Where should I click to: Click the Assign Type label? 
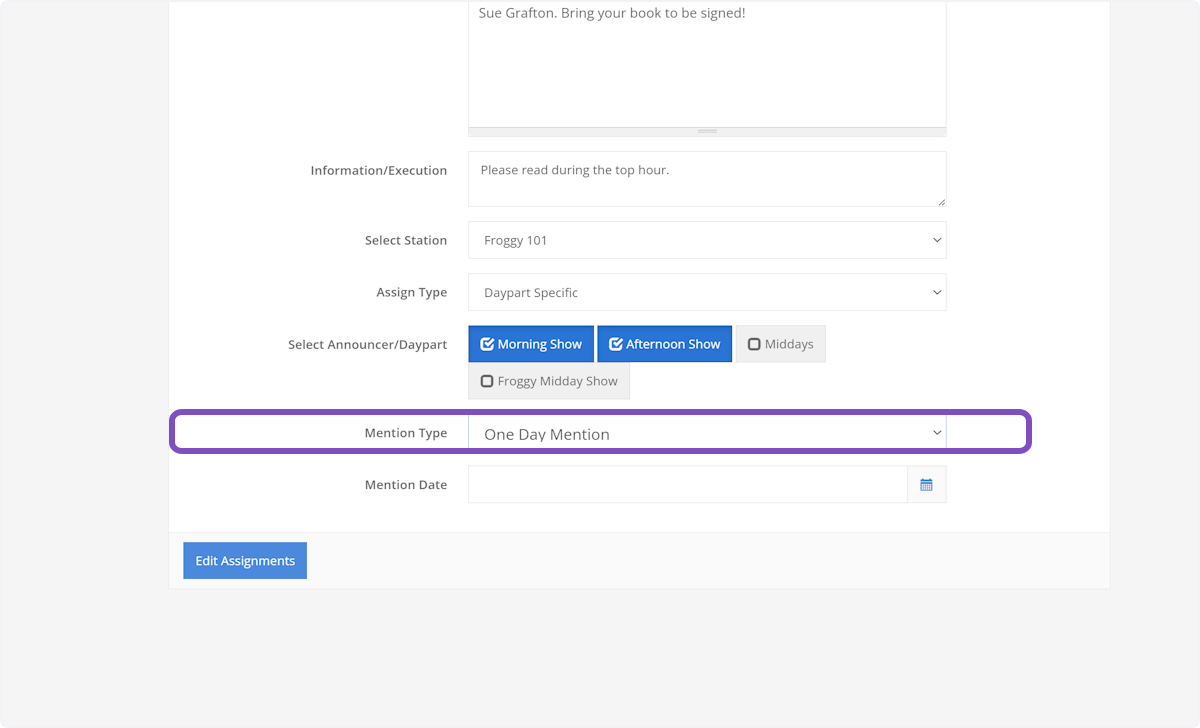coord(411,293)
